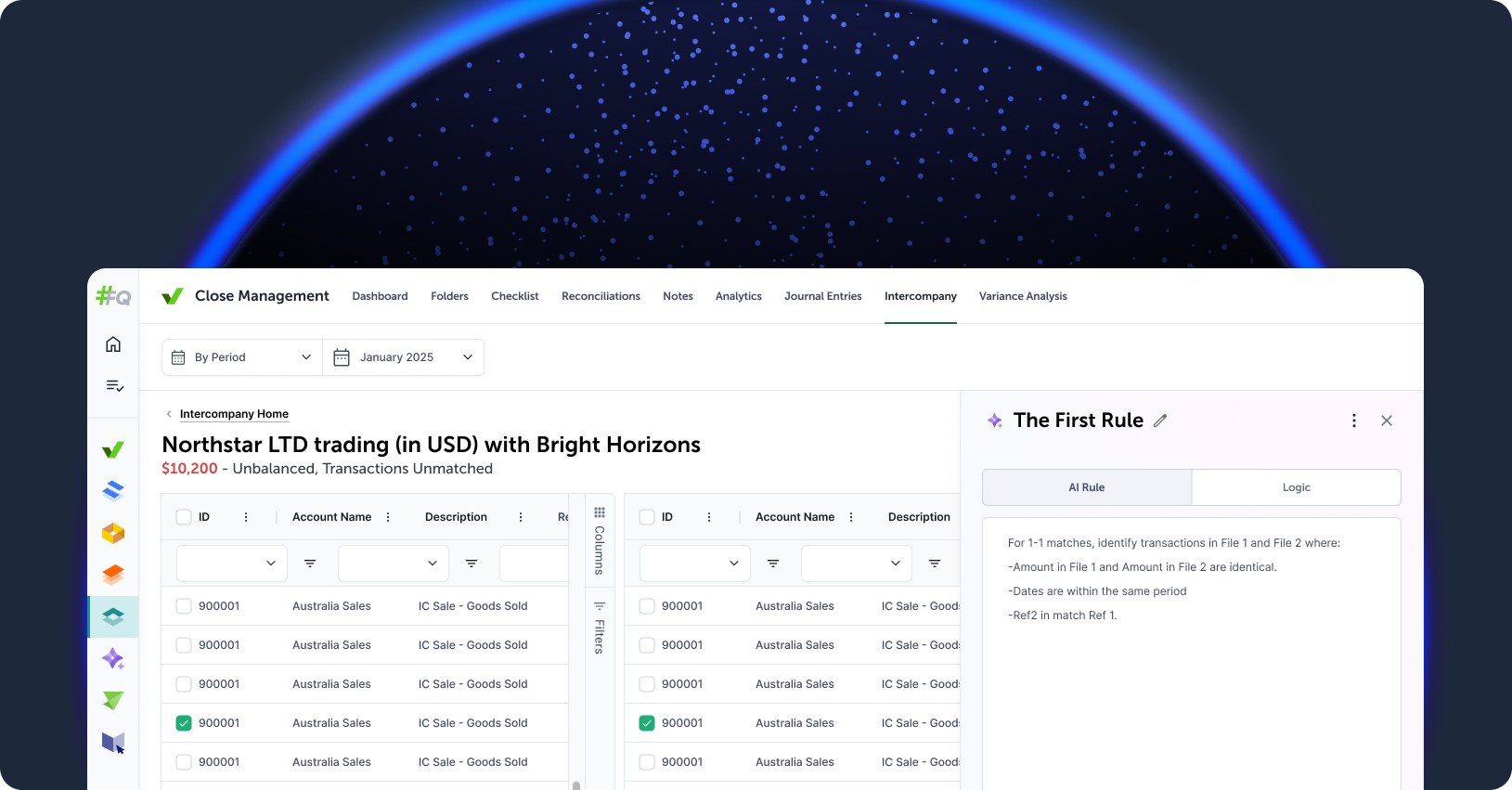
Task: Open the green triangle sidebar icon
Action: pyautogui.click(x=113, y=700)
